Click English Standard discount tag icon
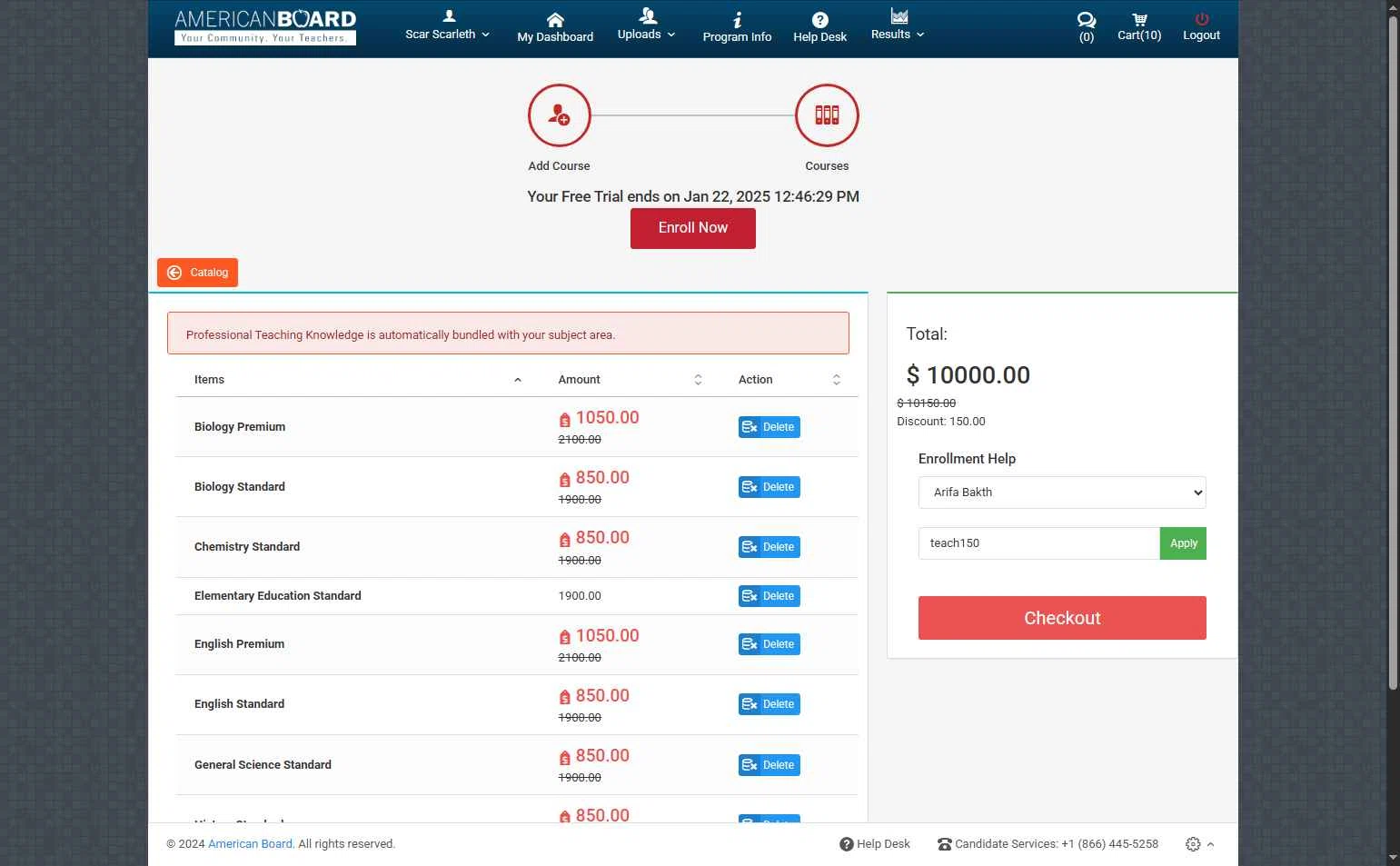Screen dimensions: 1400x866 (x=564, y=697)
